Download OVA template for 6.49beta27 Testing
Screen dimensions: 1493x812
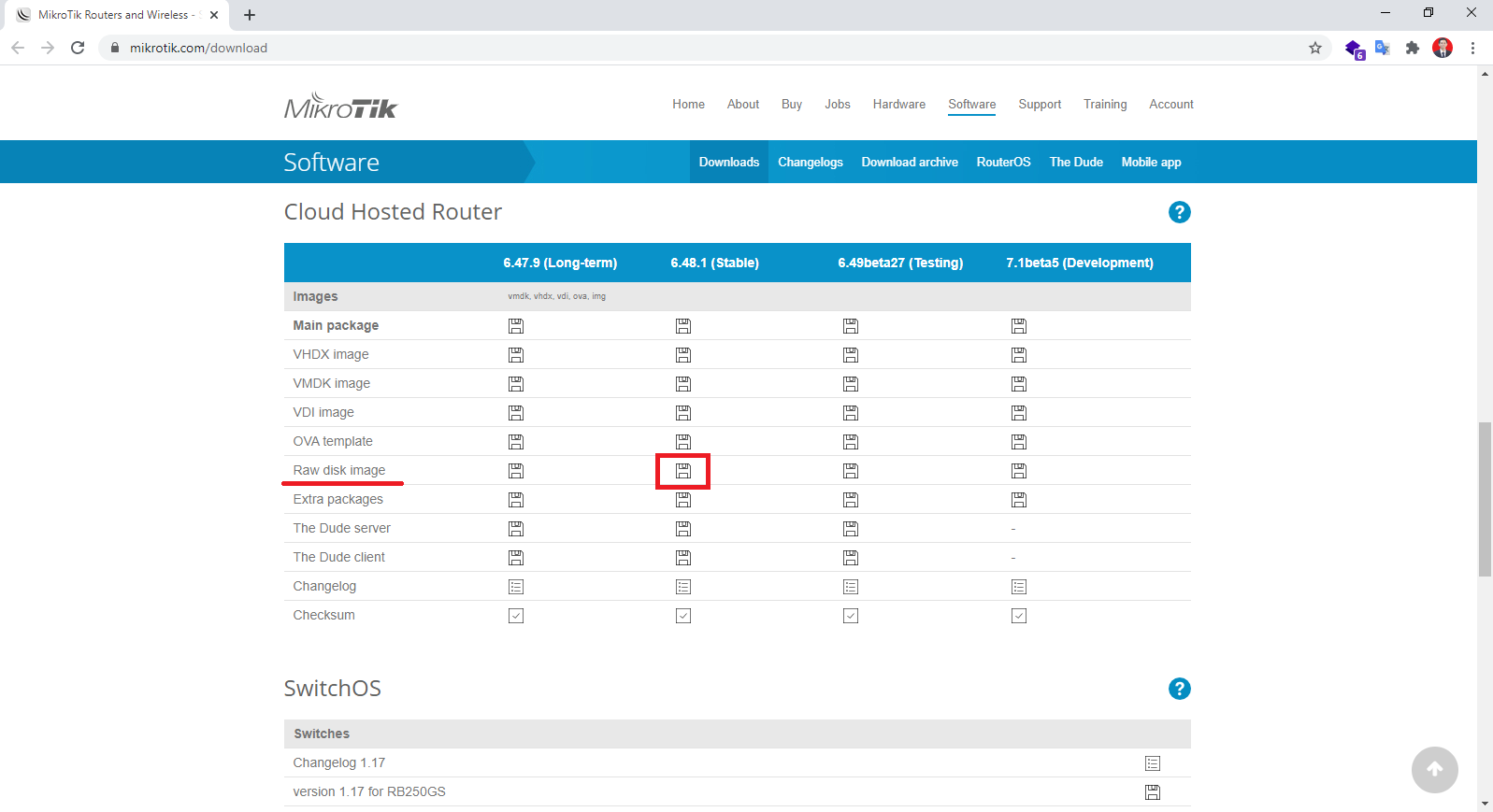851,442
